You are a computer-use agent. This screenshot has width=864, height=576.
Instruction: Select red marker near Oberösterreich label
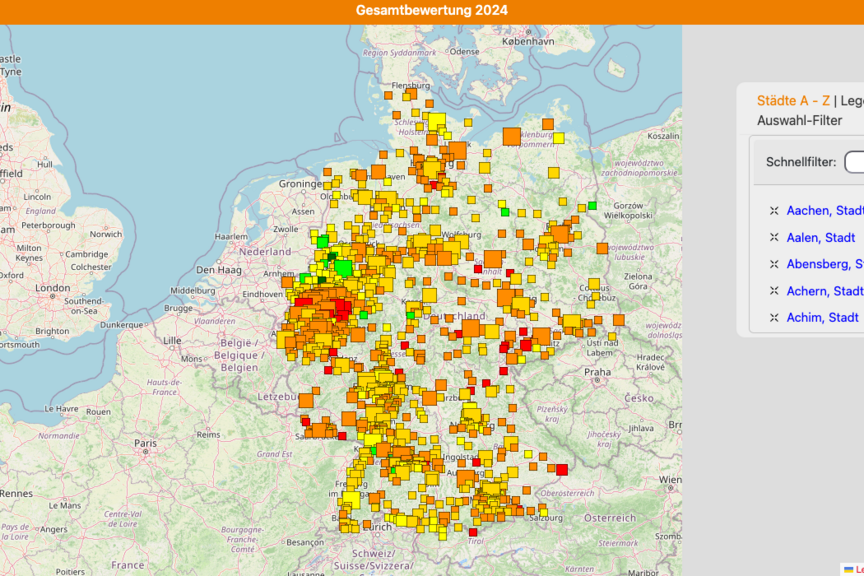tap(562, 469)
